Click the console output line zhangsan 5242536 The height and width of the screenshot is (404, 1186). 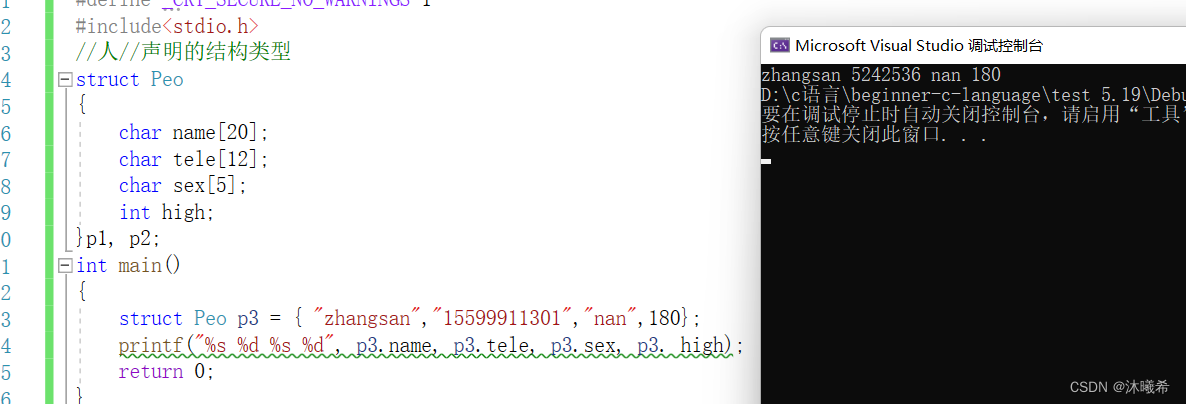click(881, 75)
